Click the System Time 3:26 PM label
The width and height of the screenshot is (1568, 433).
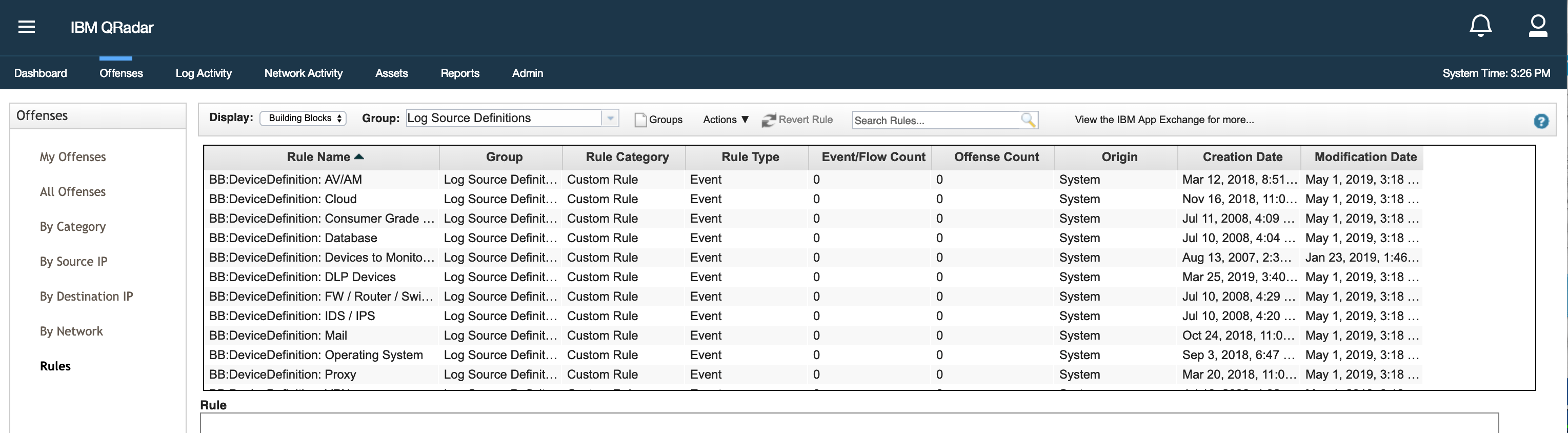coord(1496,73)
